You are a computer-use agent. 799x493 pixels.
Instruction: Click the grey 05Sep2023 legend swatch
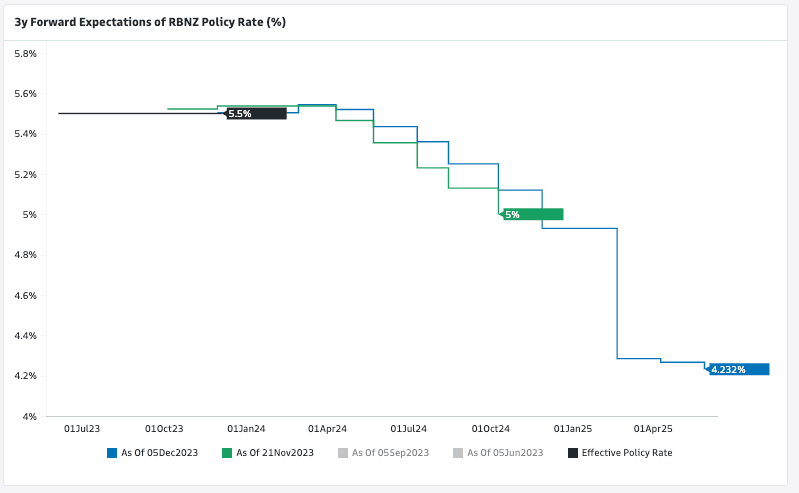(x=343, y=453)
